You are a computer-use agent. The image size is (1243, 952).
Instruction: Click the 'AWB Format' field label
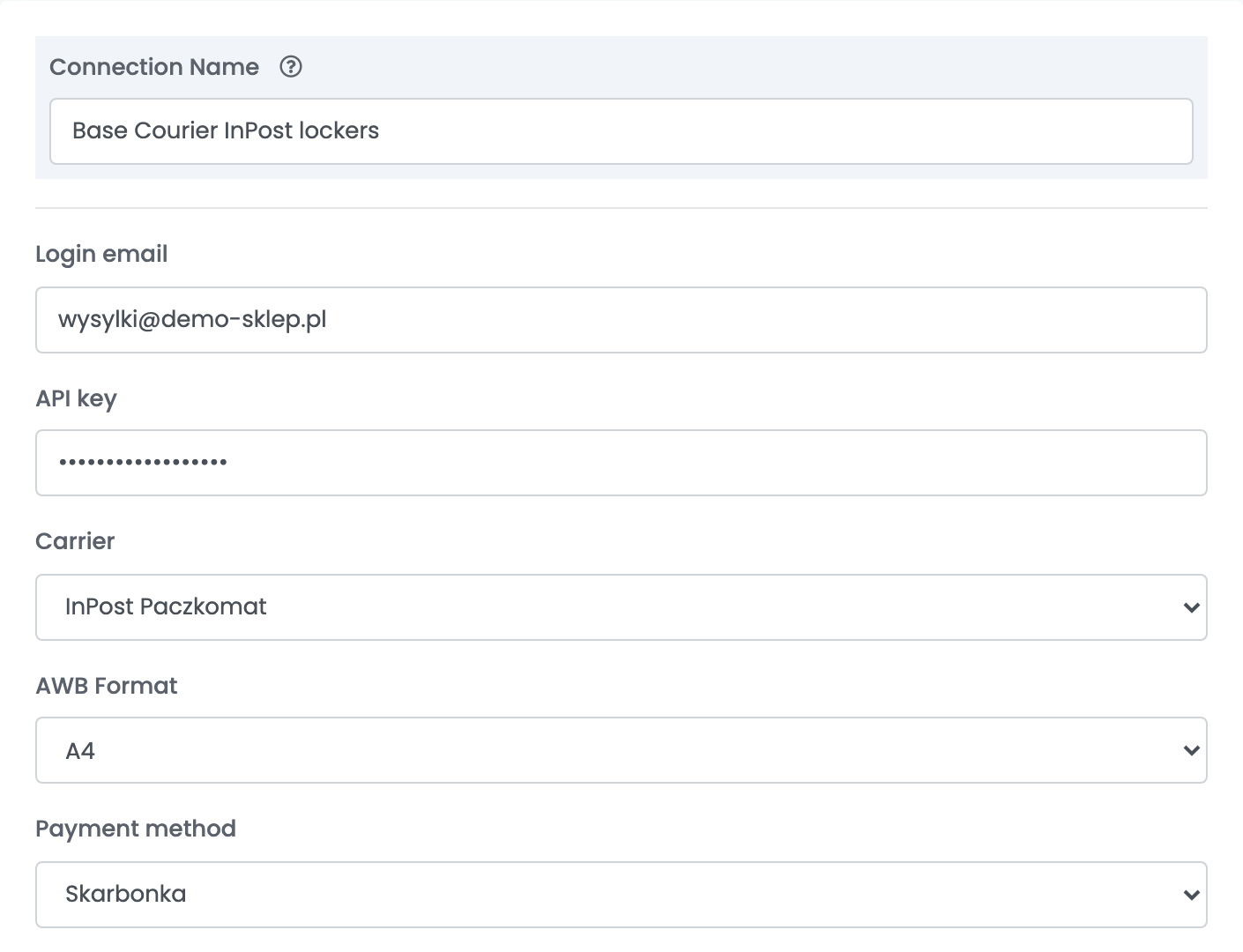(x=107, y=686)
